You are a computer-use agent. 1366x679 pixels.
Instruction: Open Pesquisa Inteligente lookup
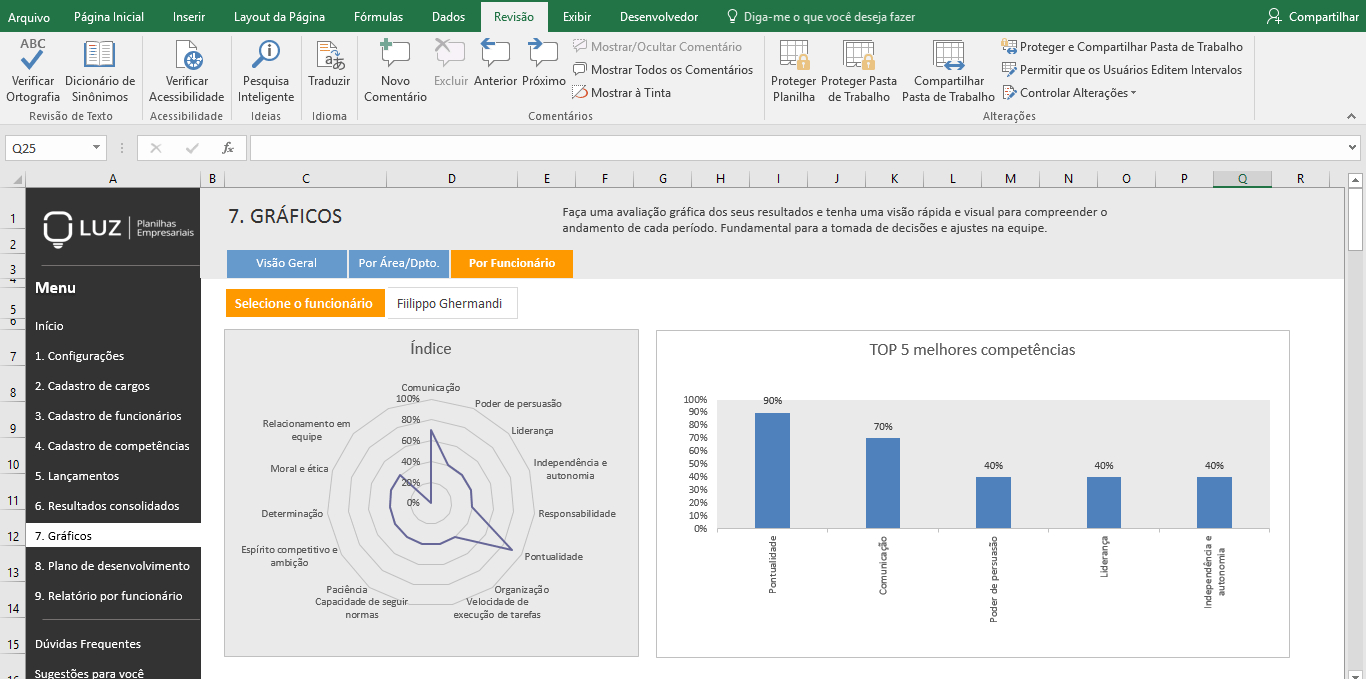tap(266, 56)
